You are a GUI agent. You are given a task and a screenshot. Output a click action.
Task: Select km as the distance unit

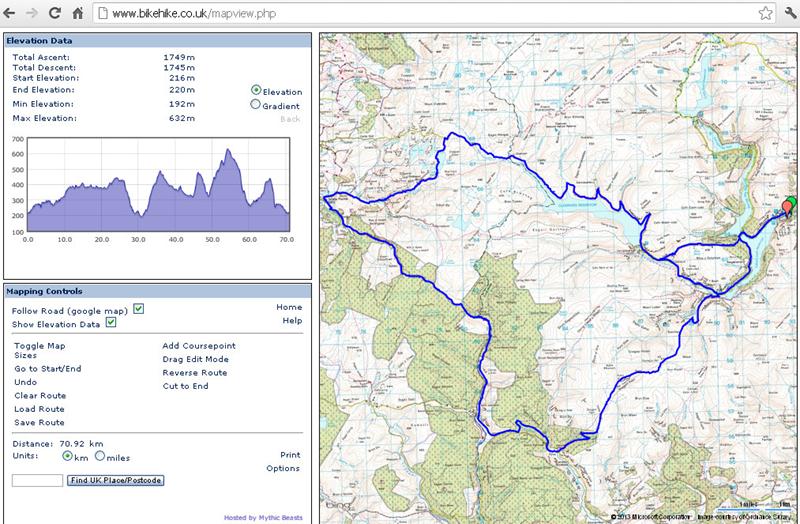68,456
